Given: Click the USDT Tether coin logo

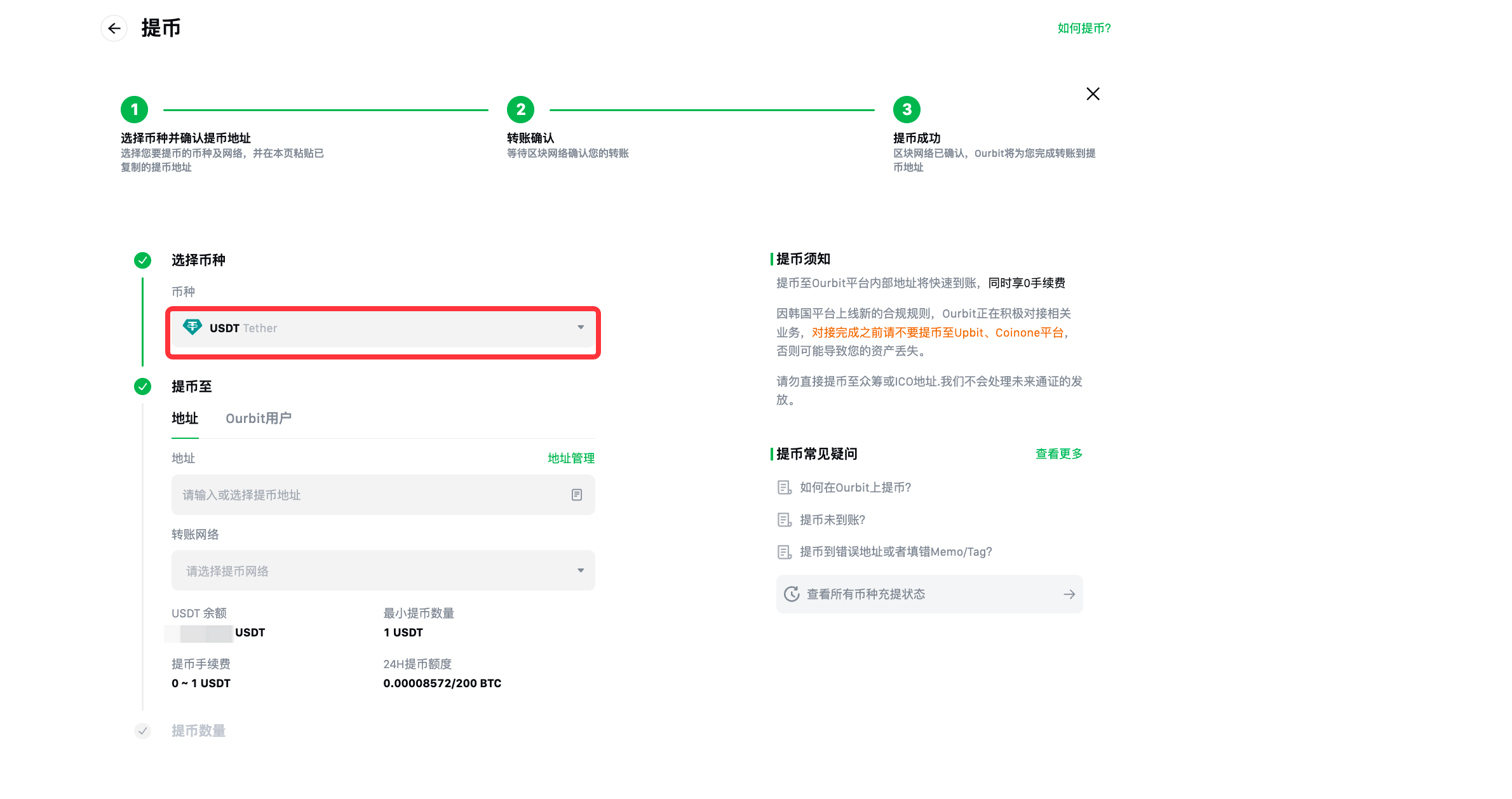Looking at the screenshot, I should [x=192, y=327].
